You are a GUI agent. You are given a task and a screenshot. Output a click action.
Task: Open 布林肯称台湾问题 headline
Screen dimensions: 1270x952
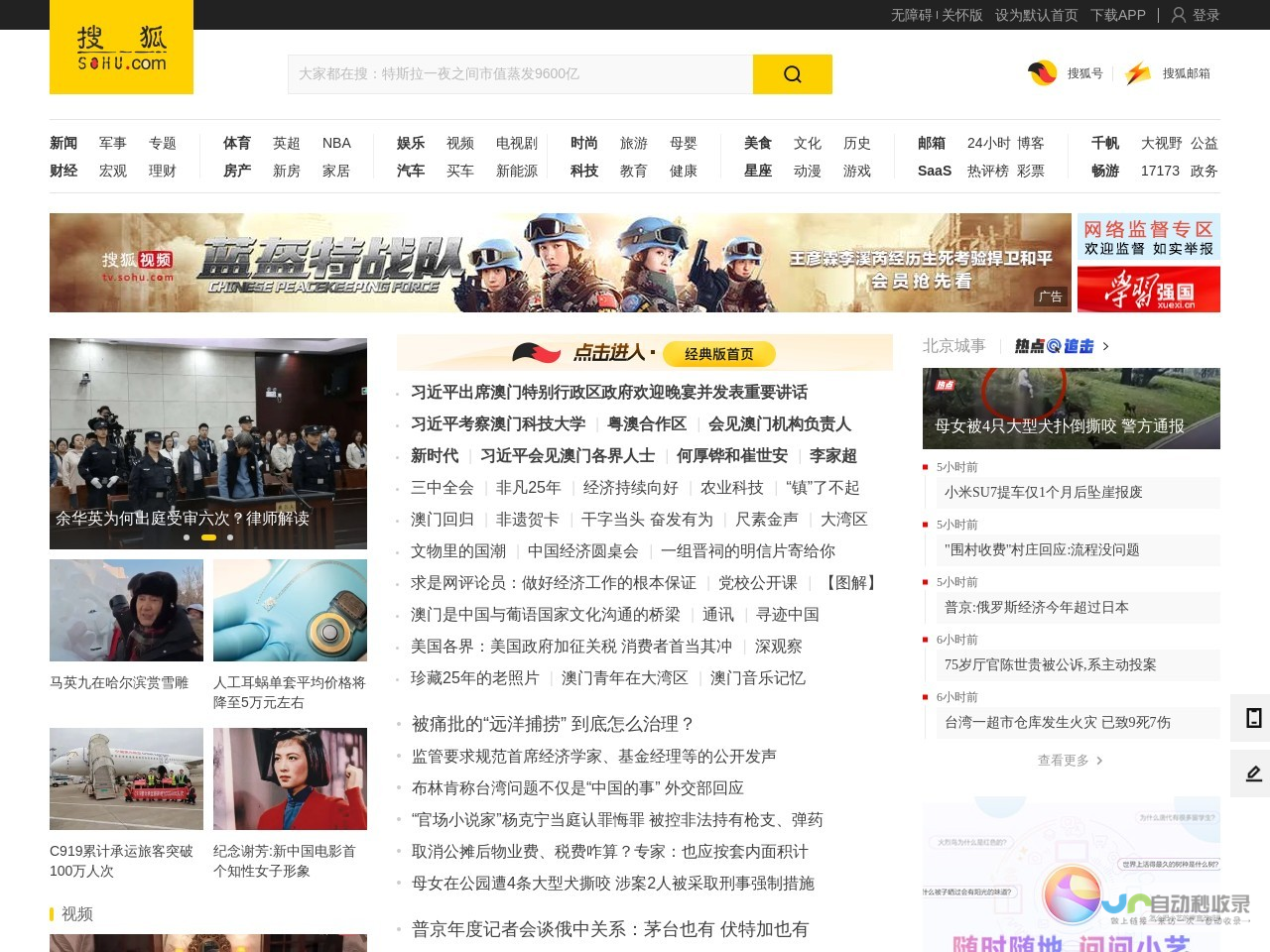(577, 788)
